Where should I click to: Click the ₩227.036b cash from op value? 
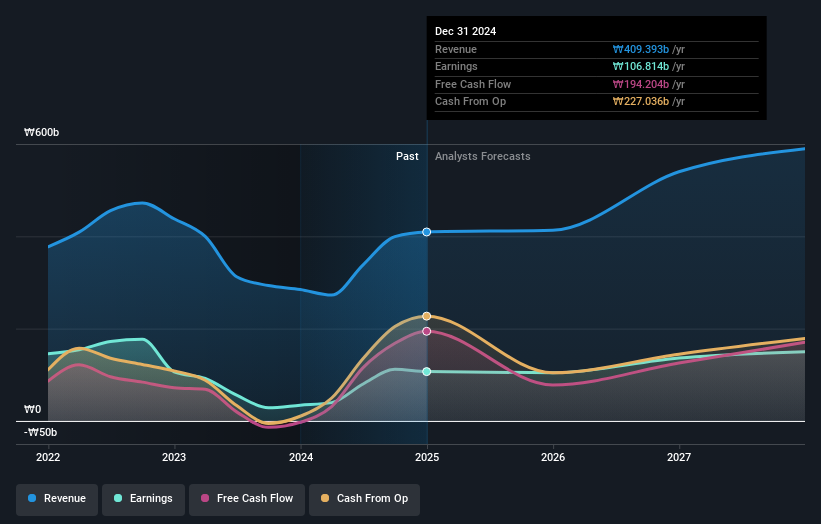641,102
